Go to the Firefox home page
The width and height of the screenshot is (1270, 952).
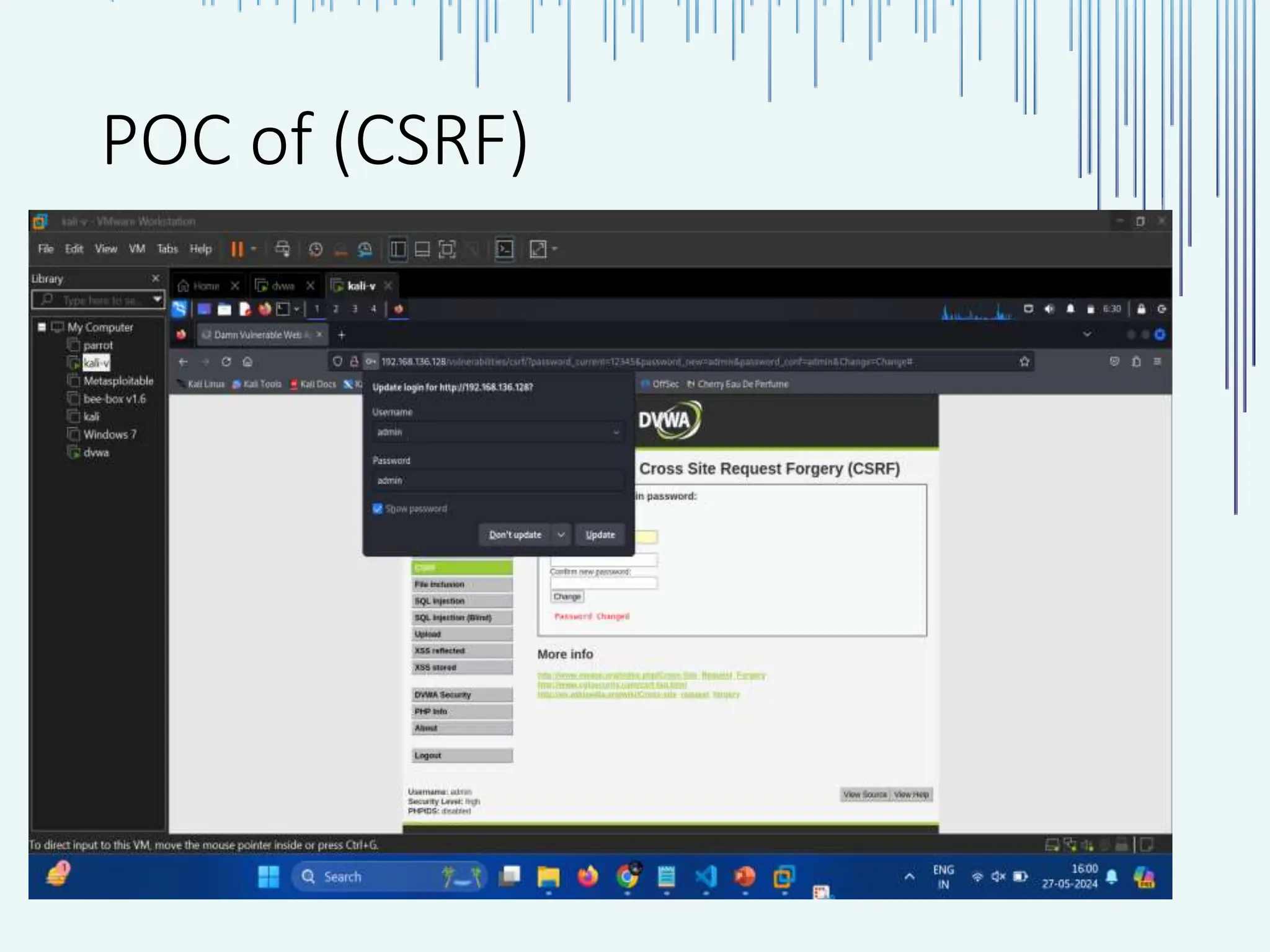[x=247, y=361]
